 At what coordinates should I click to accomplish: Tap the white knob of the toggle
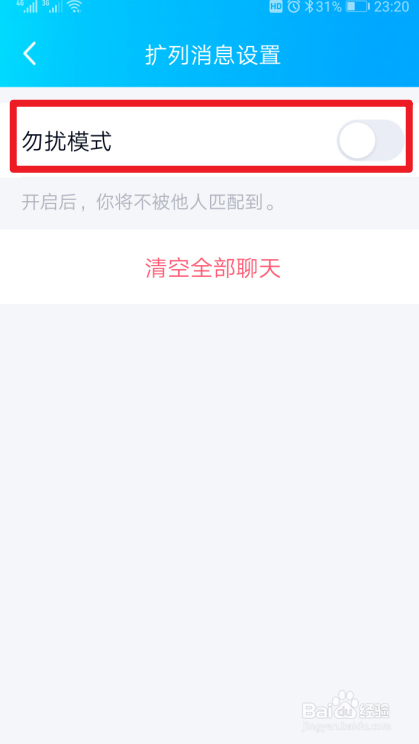[x=357, y=140]
